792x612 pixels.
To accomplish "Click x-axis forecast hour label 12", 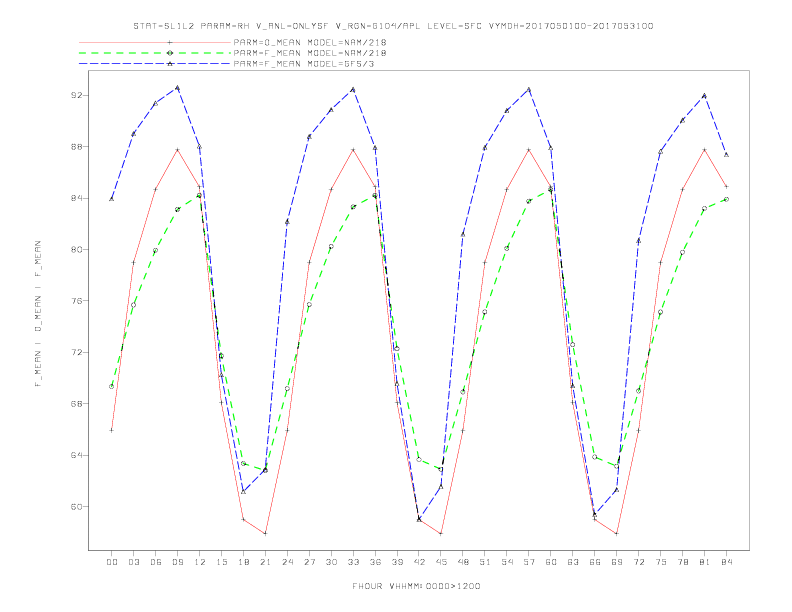I will coord(200,562).
